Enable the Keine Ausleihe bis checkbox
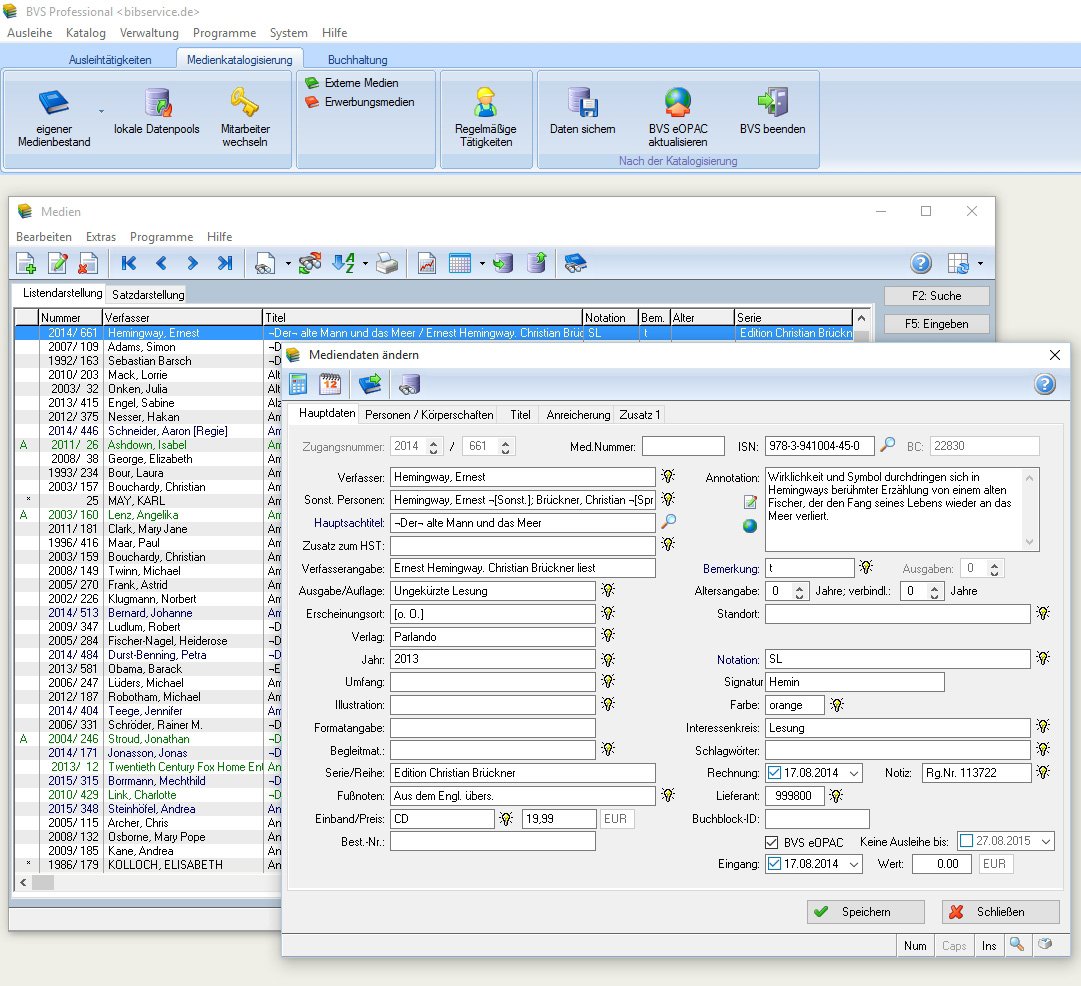The width and height of the screenshot is (1081, 986). point(966,842)
